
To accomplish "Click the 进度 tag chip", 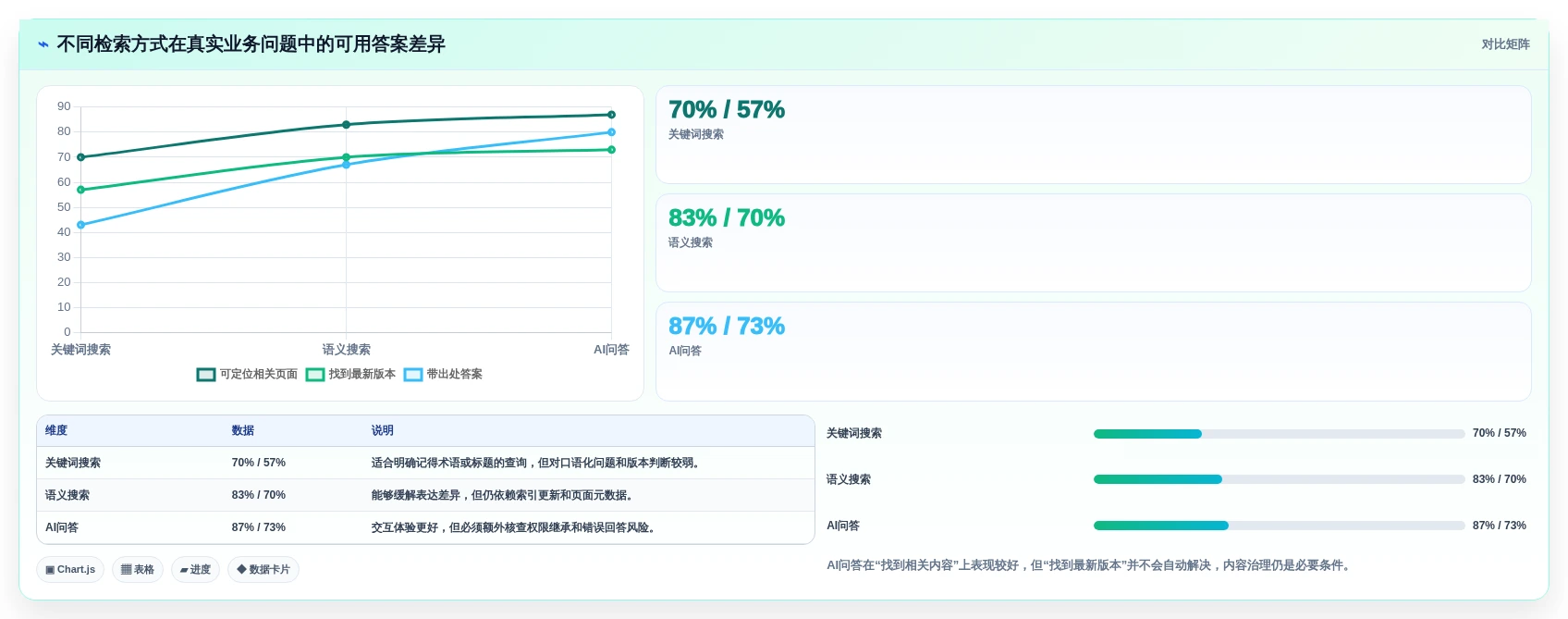I will coord(195,570).
